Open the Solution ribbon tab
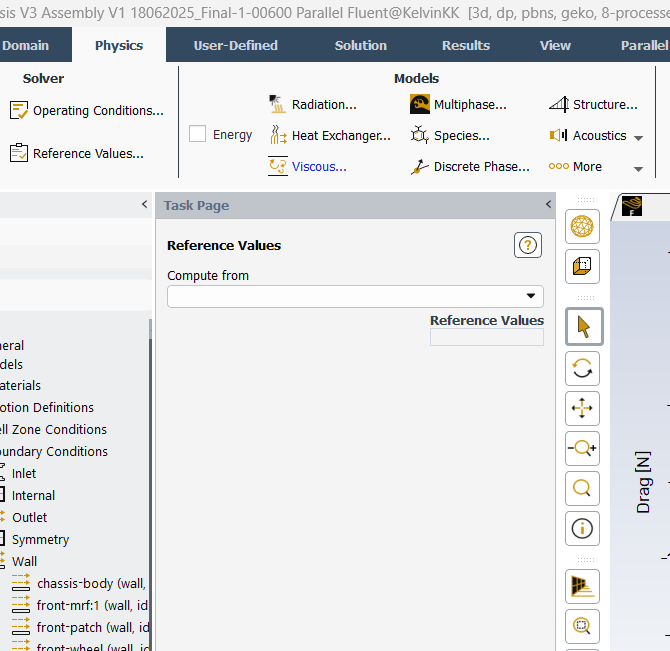This screenshot has height=651, width=670. (x=360, y=45)
